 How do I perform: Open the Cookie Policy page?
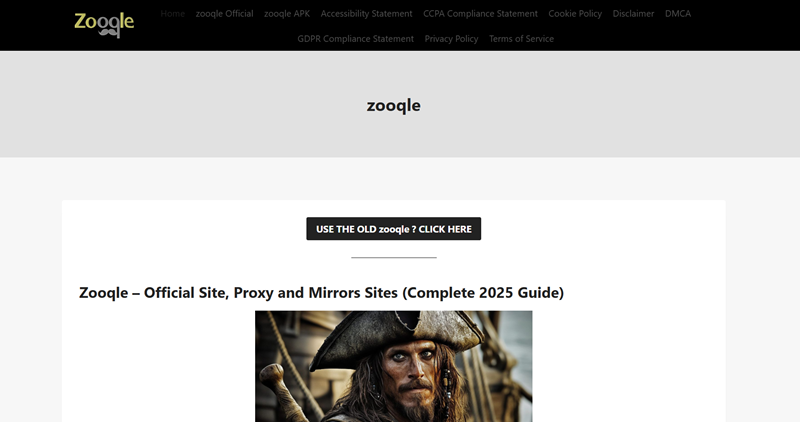[575, 14]
